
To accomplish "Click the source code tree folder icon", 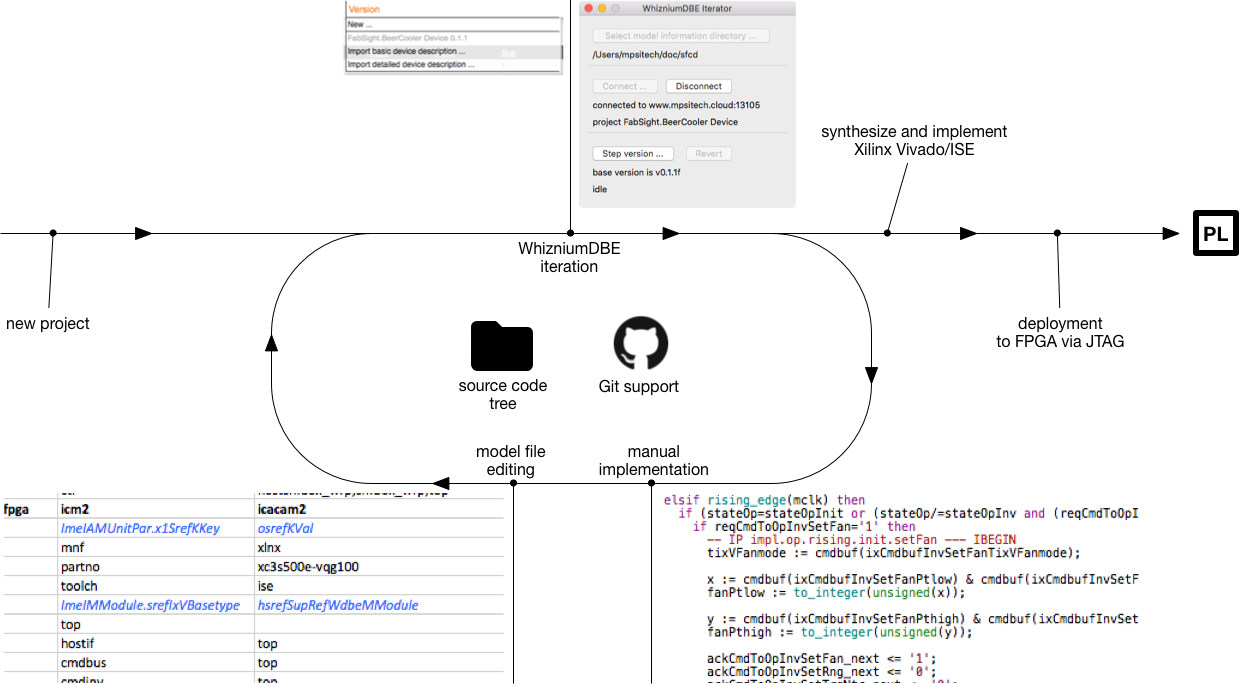I will pyautogui.click(x=502, y=346).
